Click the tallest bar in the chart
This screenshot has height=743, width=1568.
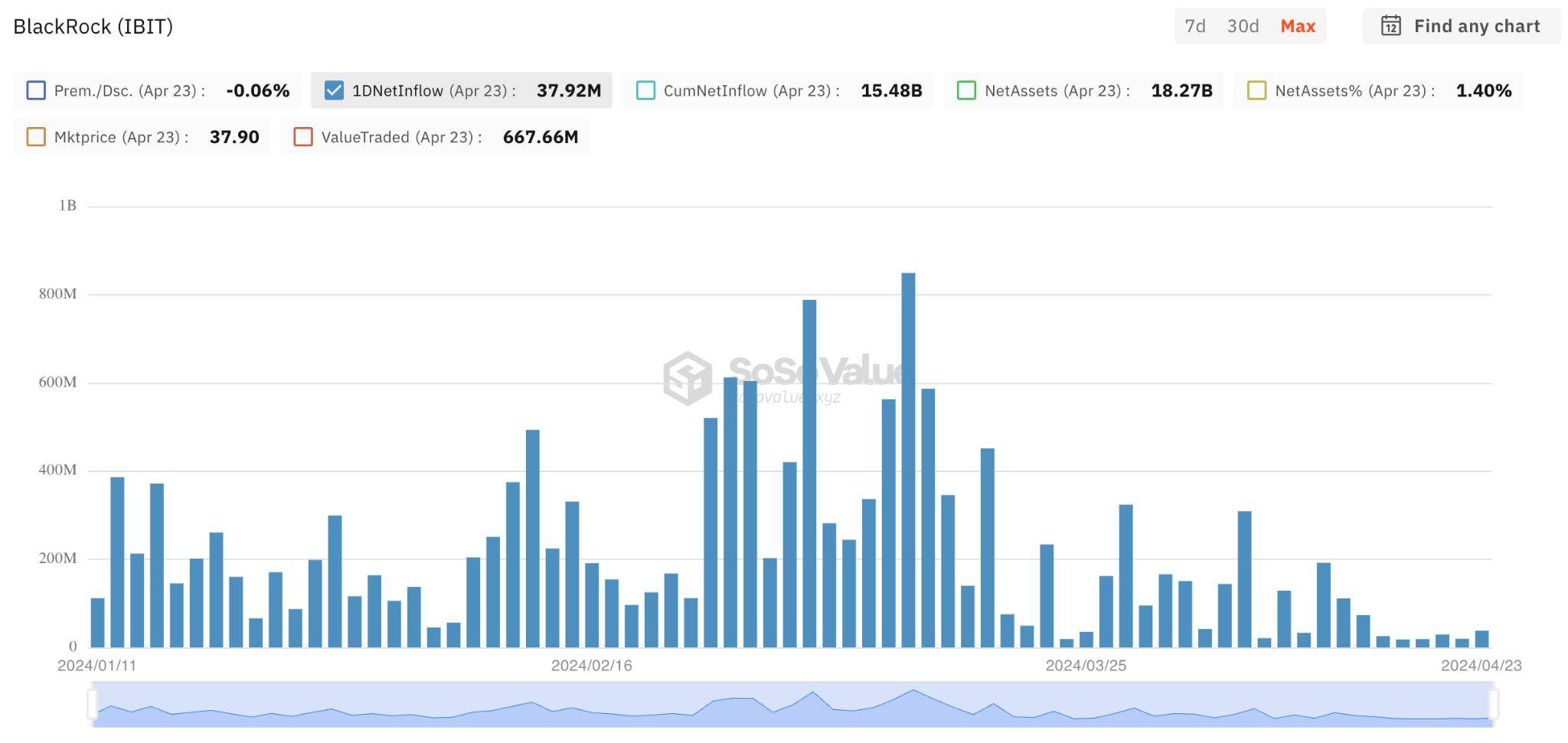908,460
